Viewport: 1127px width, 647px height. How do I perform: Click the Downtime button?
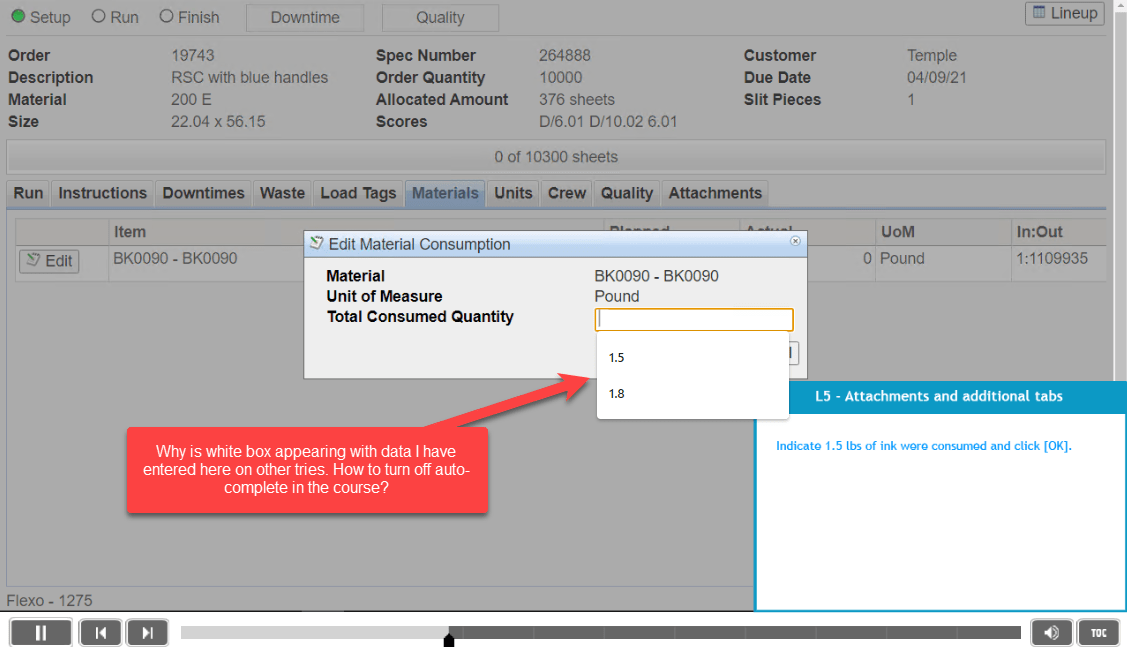coord(304,17)
